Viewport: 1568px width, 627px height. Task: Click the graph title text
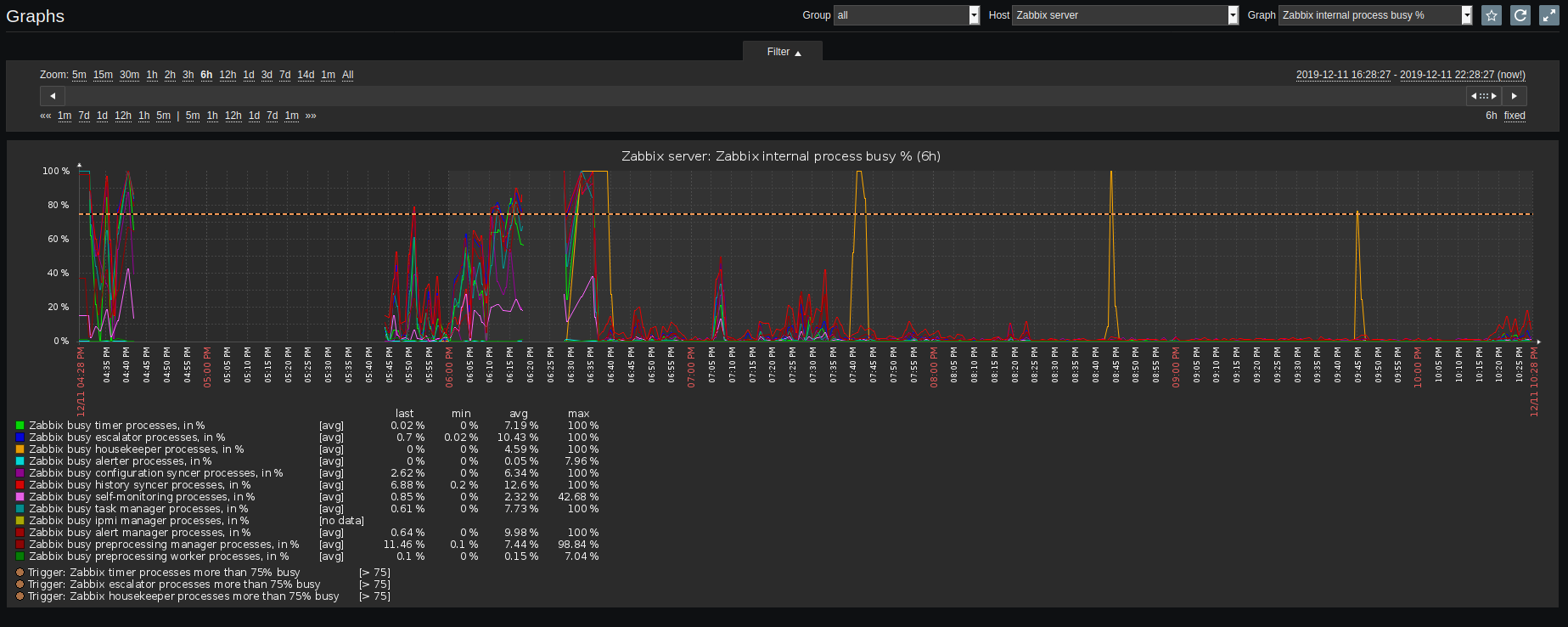(780, 156)
